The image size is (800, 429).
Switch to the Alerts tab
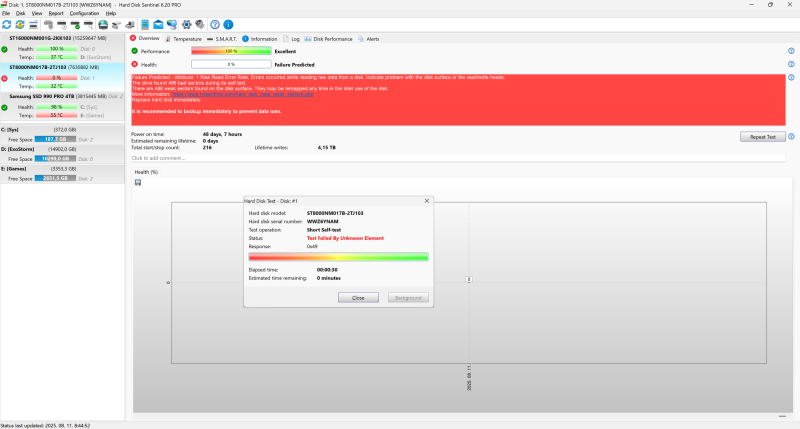click(368, 39)
